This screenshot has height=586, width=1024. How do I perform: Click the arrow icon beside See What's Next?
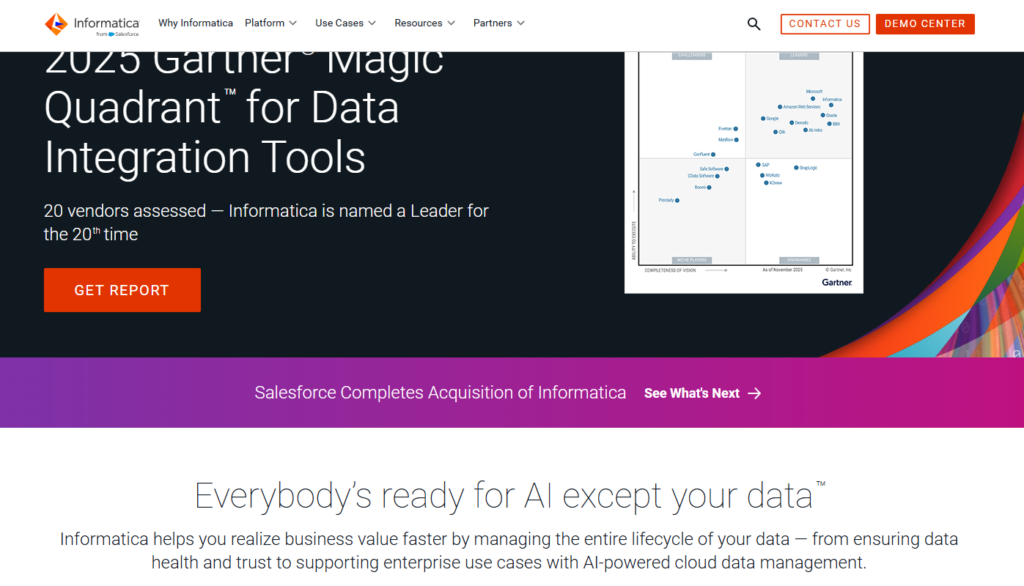pos(755,393)
